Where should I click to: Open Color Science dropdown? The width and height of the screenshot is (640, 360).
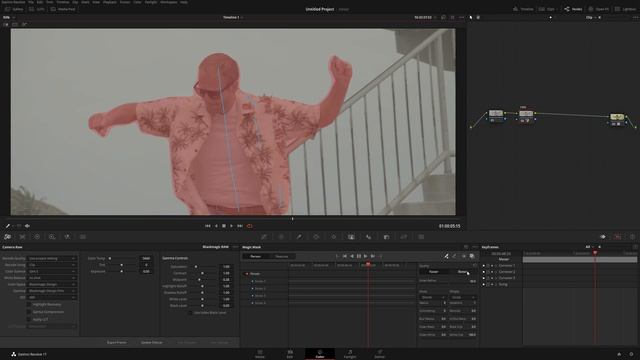[51, 271]
